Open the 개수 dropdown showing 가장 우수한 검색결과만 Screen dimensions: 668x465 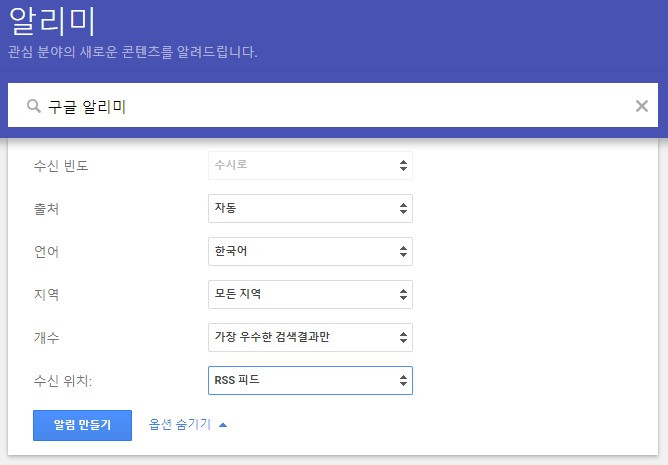[x=310, y=338]
